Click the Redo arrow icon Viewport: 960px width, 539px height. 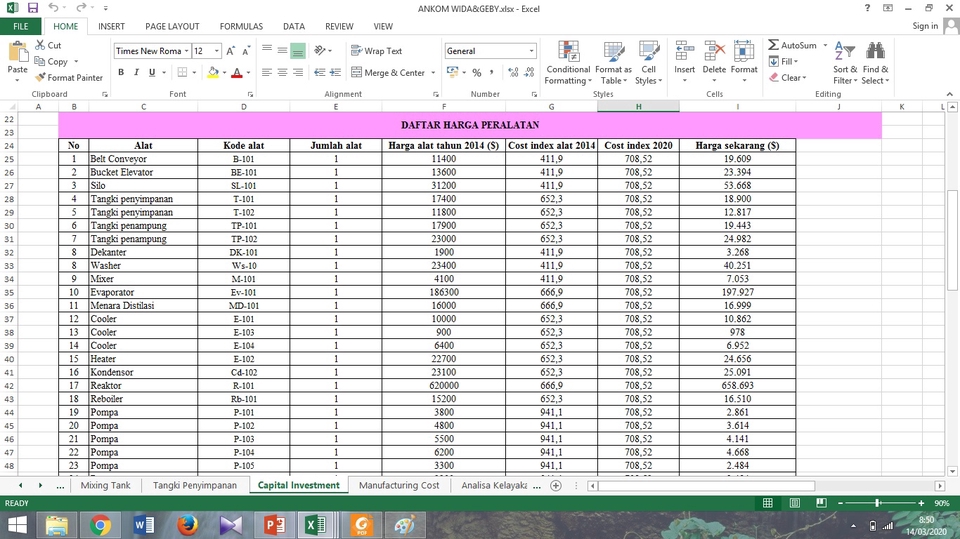(81, 8)
